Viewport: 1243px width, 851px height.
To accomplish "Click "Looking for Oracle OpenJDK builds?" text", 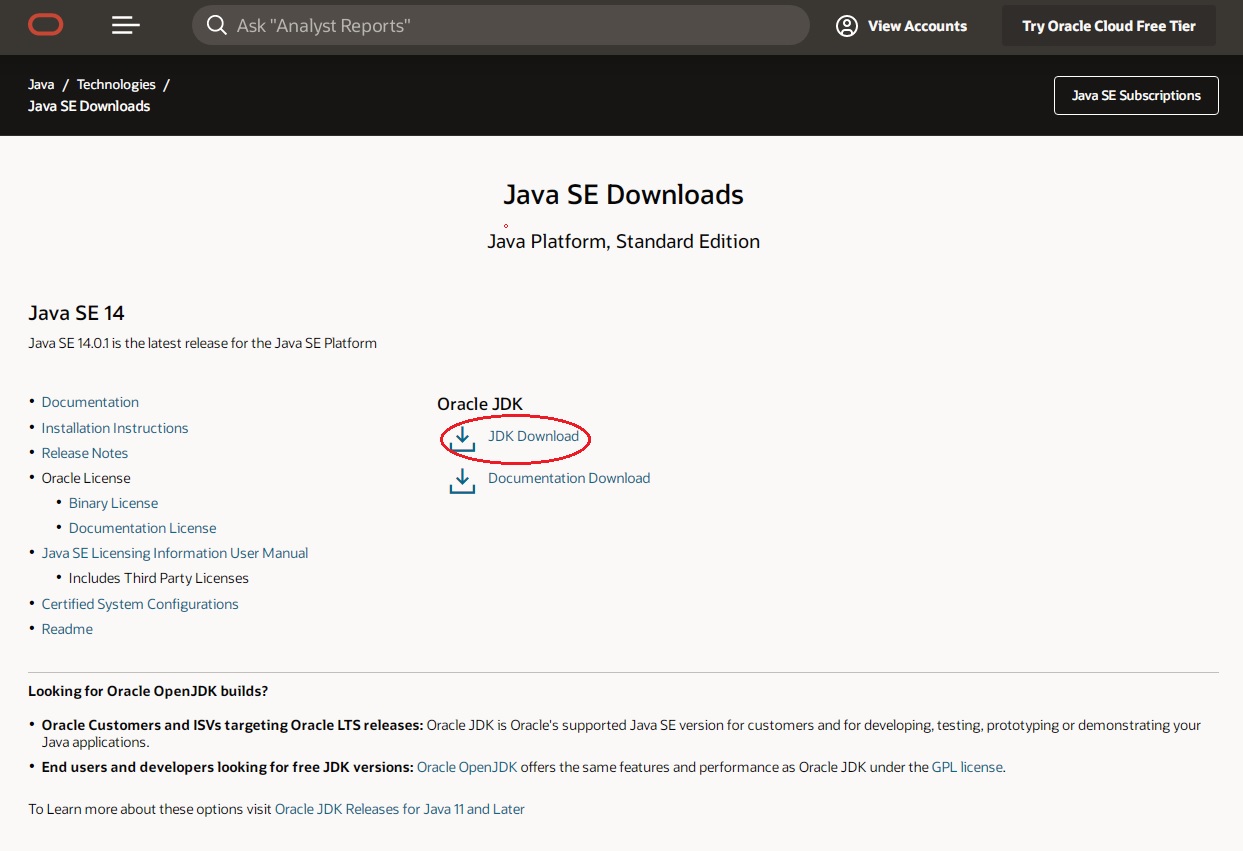I will tap(148, 691).
